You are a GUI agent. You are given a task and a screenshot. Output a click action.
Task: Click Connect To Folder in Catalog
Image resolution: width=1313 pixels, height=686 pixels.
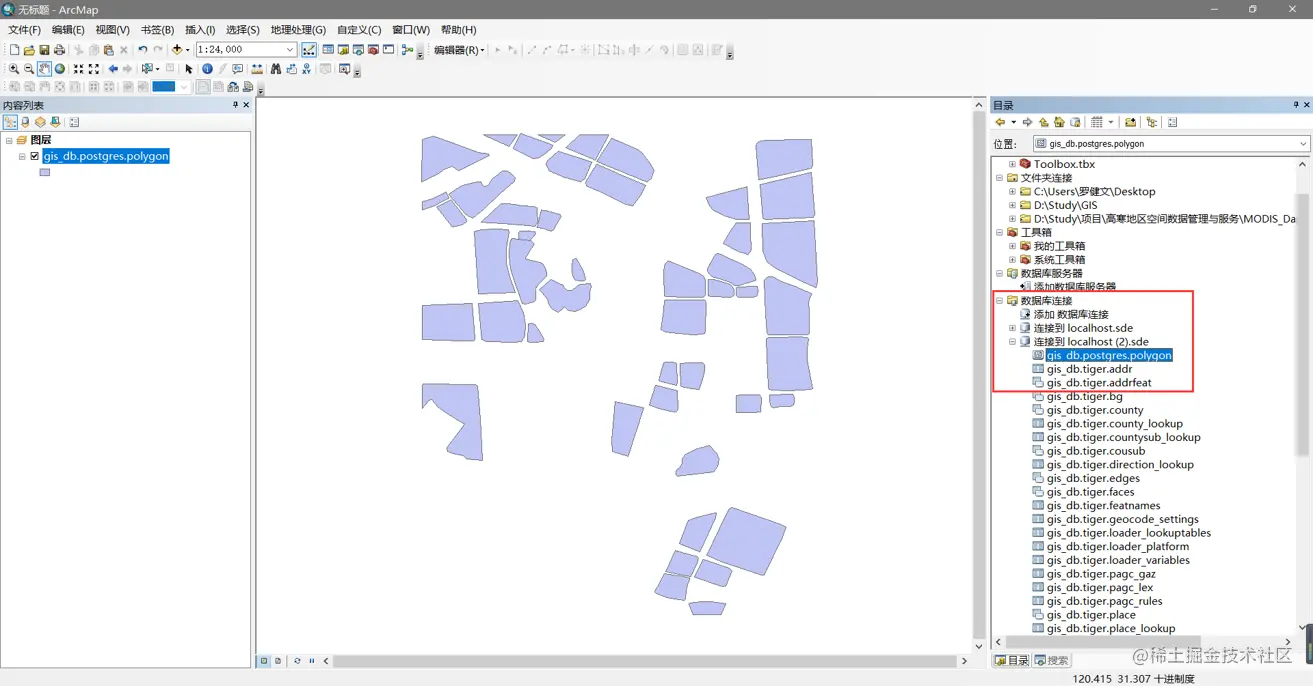pos(1130,122)
